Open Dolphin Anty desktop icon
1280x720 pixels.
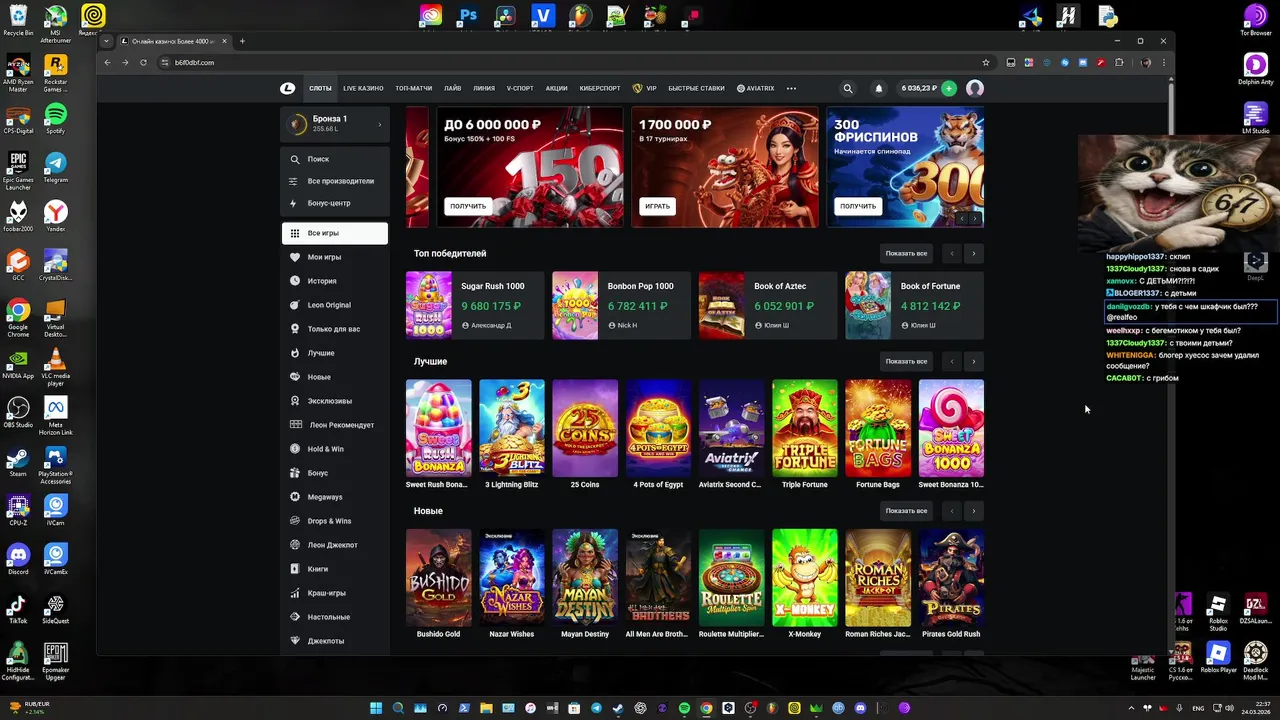(1255, 68)
